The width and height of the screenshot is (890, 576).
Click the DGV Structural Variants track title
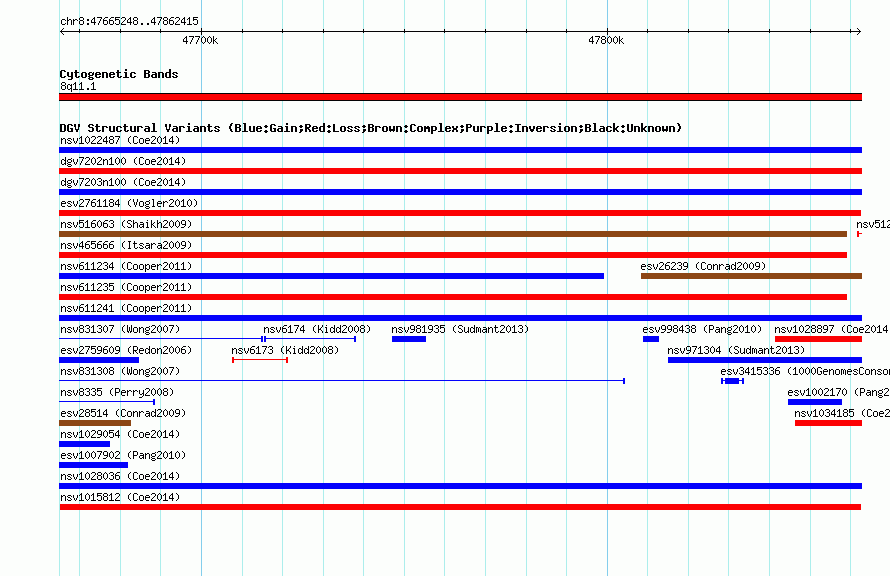[x=371, y=128]
